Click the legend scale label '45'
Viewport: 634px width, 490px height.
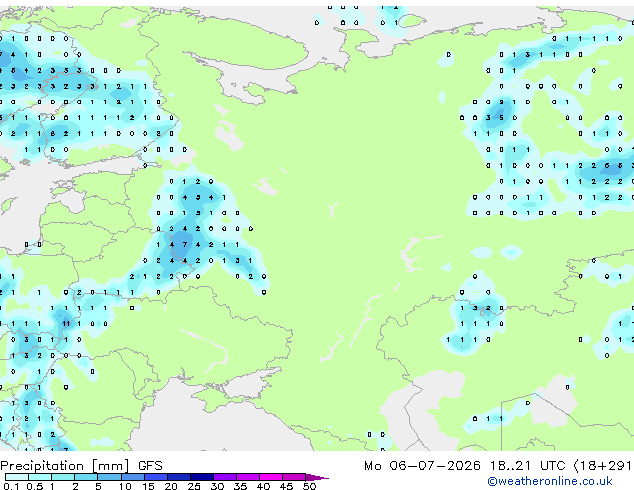pos(286,486)
